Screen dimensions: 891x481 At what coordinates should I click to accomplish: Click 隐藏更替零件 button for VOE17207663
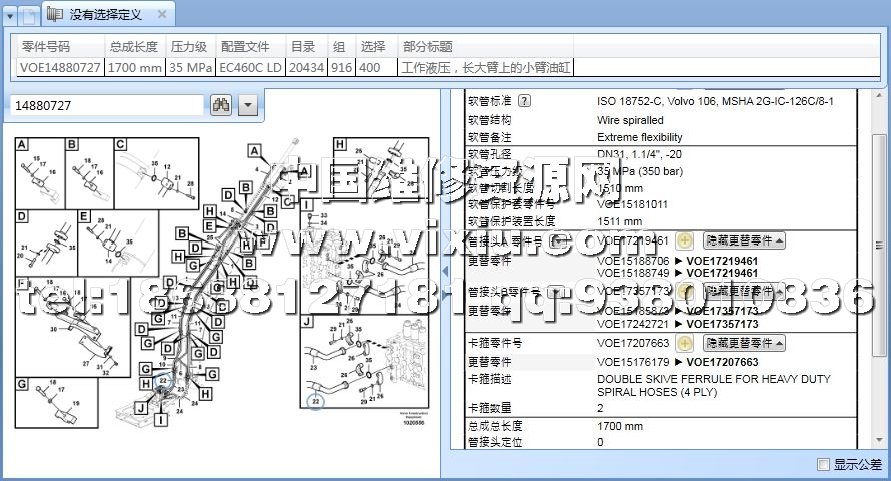tap(743, 343)
